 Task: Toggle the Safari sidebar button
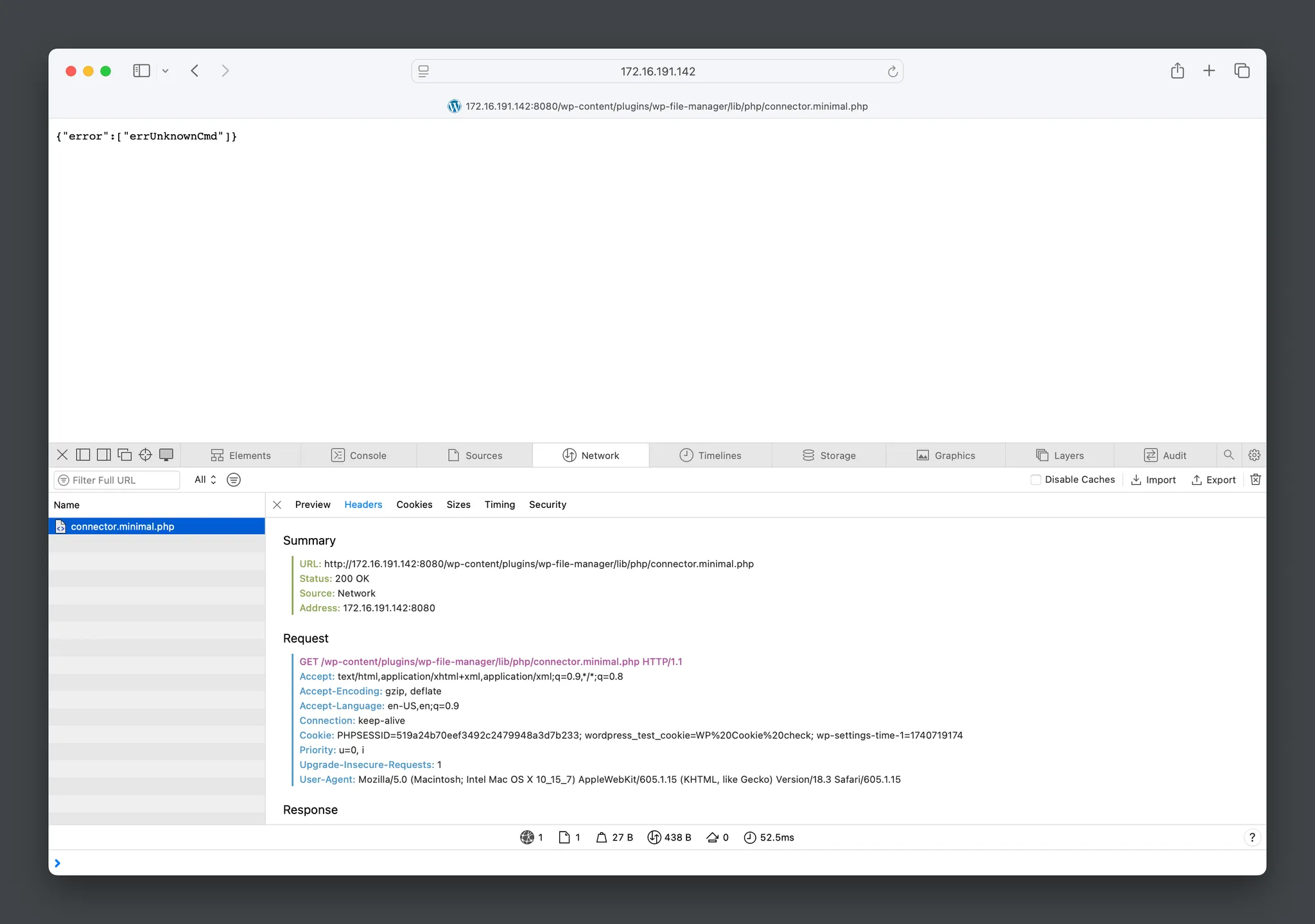point(141,71)
